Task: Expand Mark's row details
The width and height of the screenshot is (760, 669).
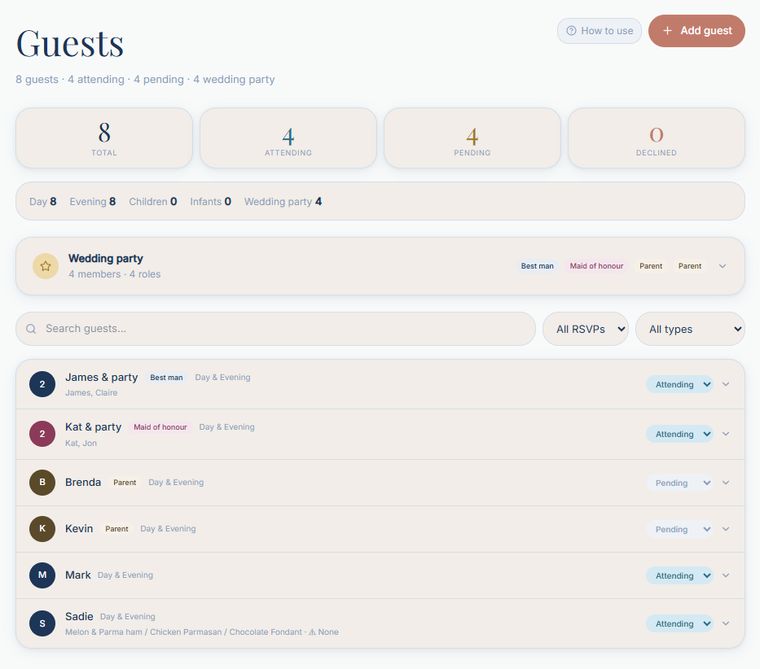Action: tap(726, 575)
